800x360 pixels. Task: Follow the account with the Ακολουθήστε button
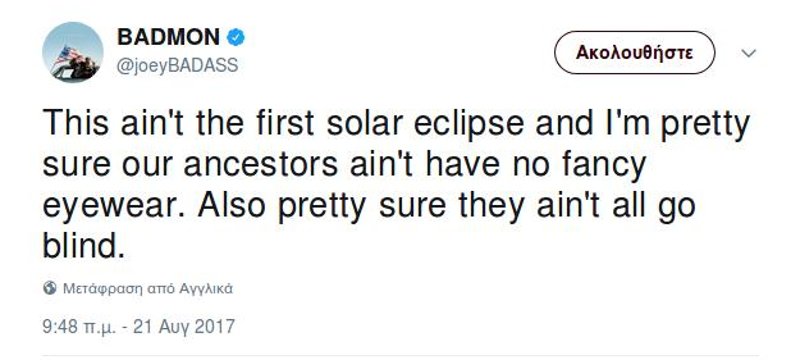pyautogui.click(x=635, y=53)
